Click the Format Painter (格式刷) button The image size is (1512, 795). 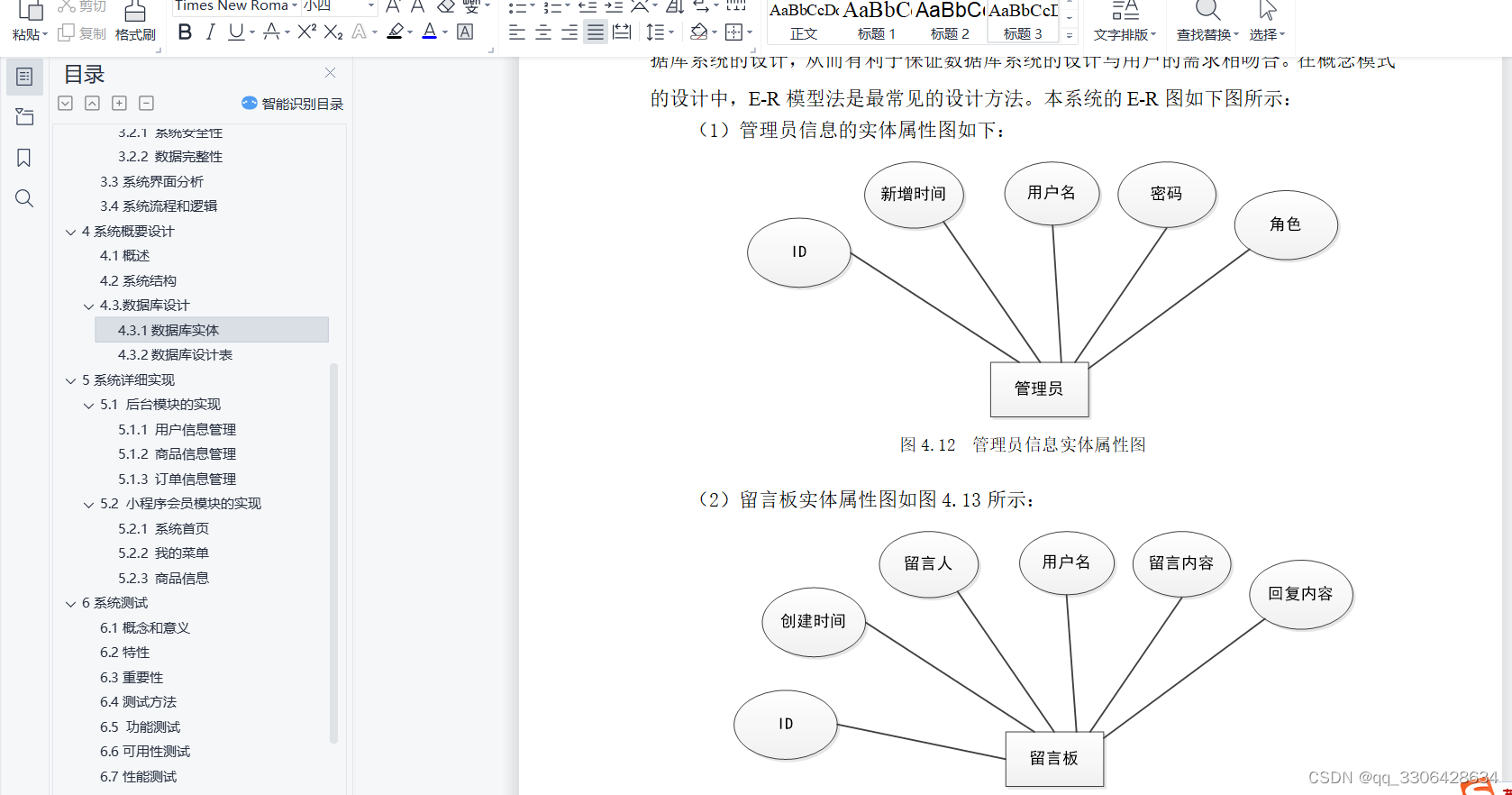click(x=135, y=22)
